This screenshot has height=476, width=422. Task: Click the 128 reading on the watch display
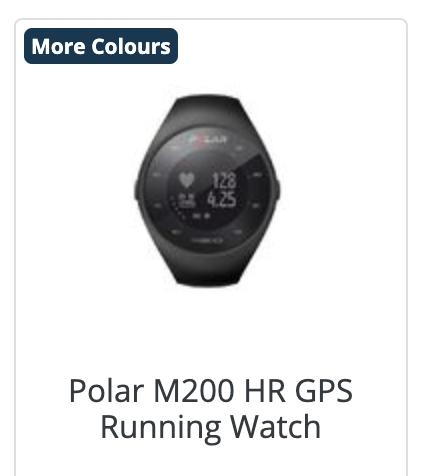pyautogui.click(x=224, y=180)
